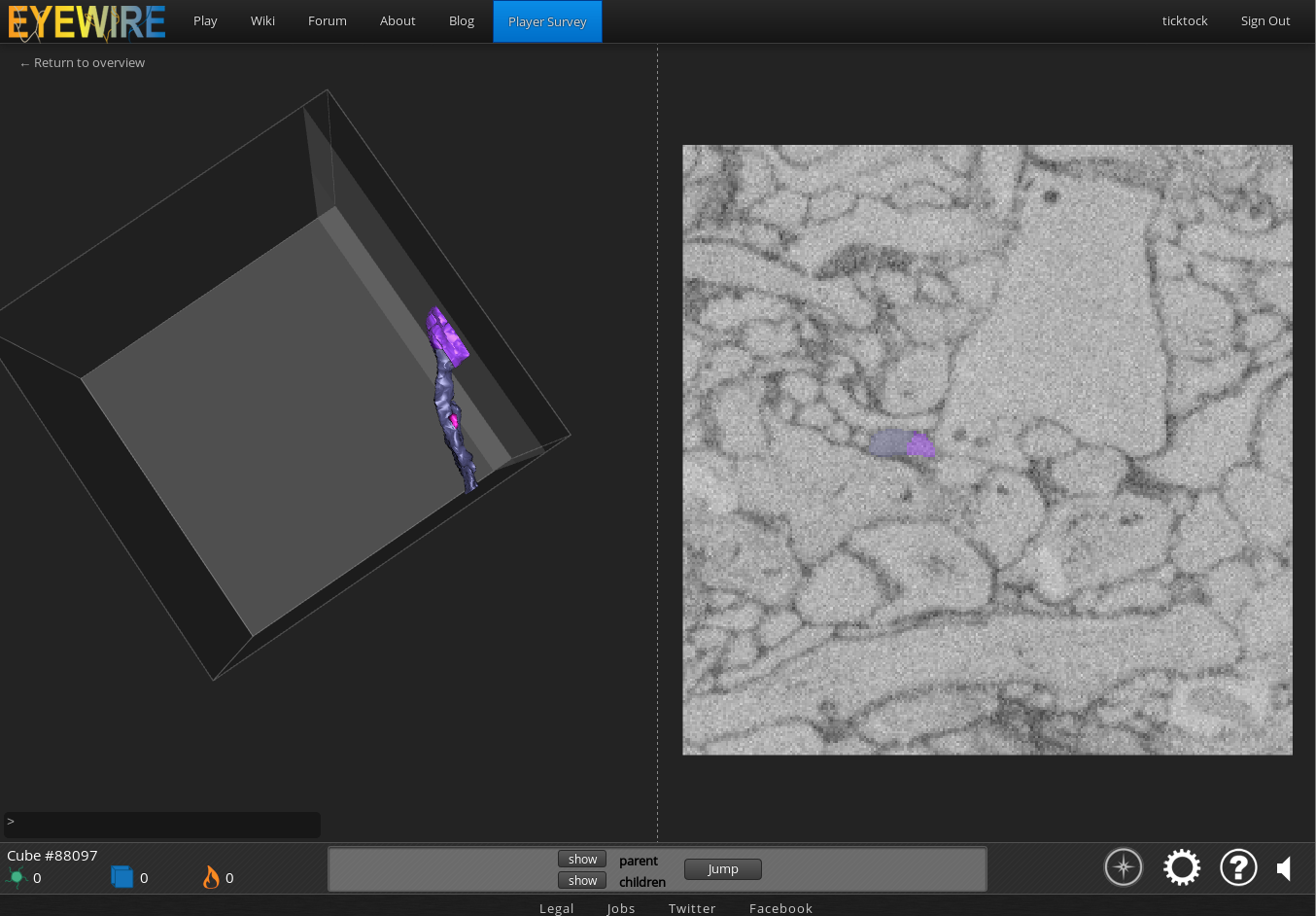Open the settings gear icon
This screenshot has width=1316, height=916.
coord(1182,867)
